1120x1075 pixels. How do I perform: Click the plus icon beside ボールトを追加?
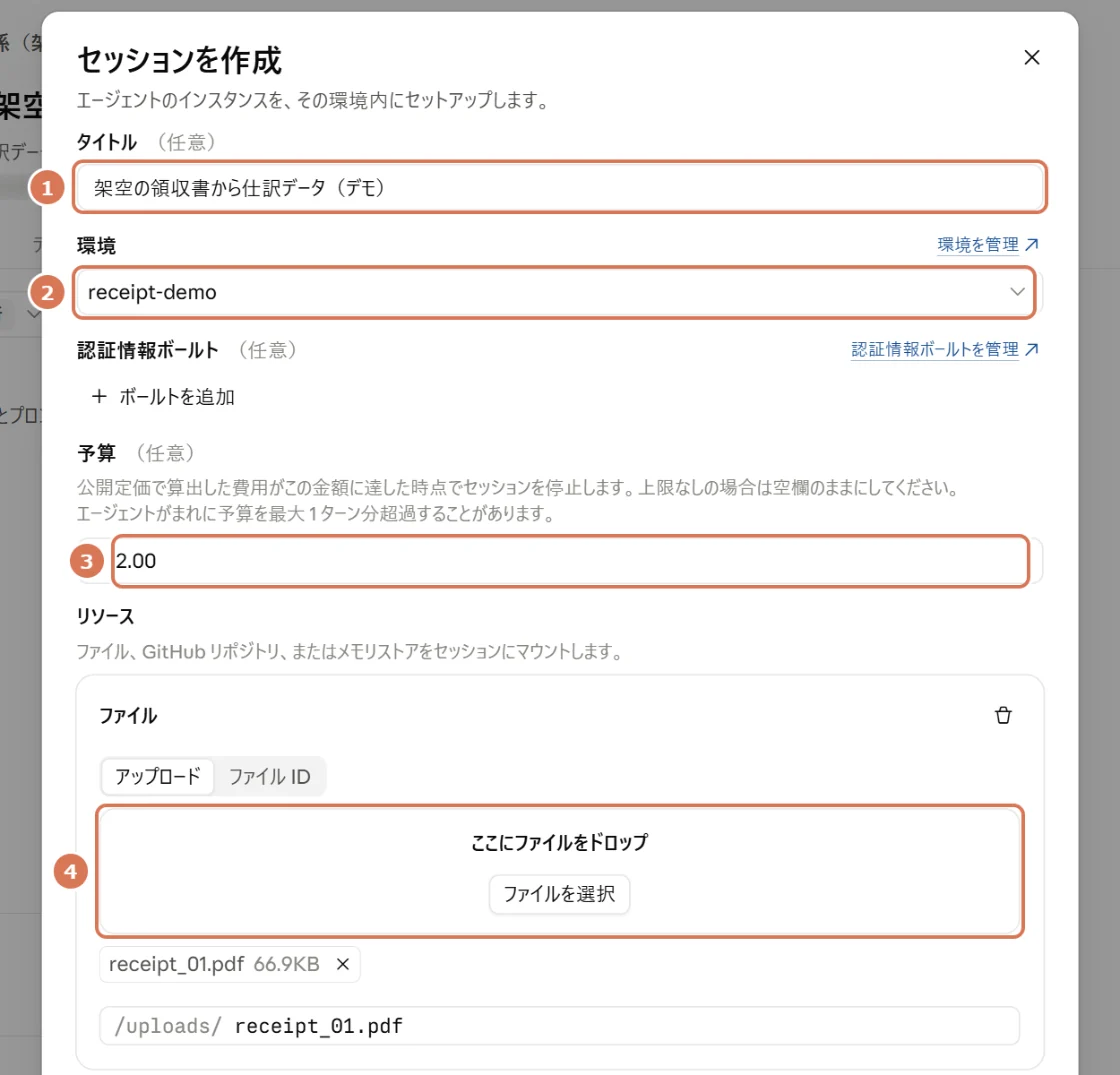[x=99, y=396]
